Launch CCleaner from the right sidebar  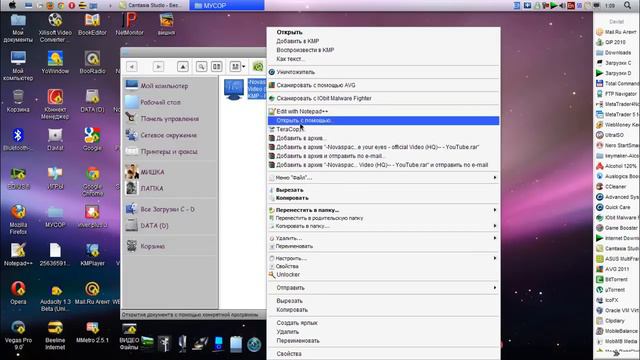pos(611,187)
